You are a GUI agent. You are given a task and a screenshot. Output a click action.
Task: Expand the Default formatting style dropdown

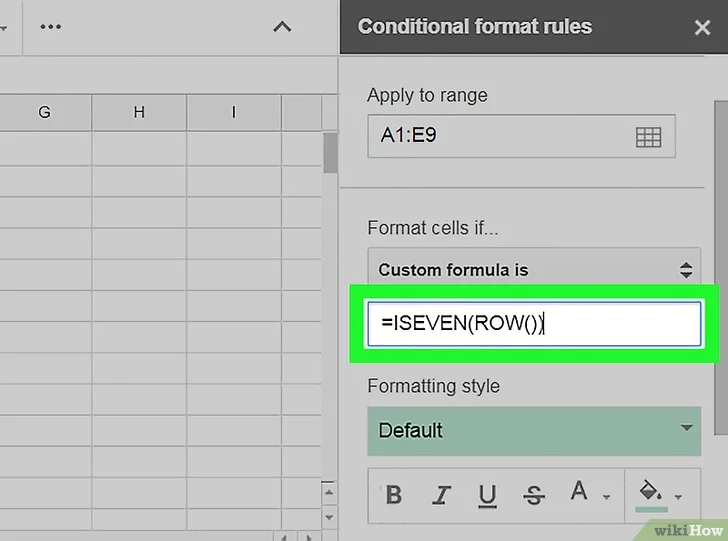click(x=534, y=430)
